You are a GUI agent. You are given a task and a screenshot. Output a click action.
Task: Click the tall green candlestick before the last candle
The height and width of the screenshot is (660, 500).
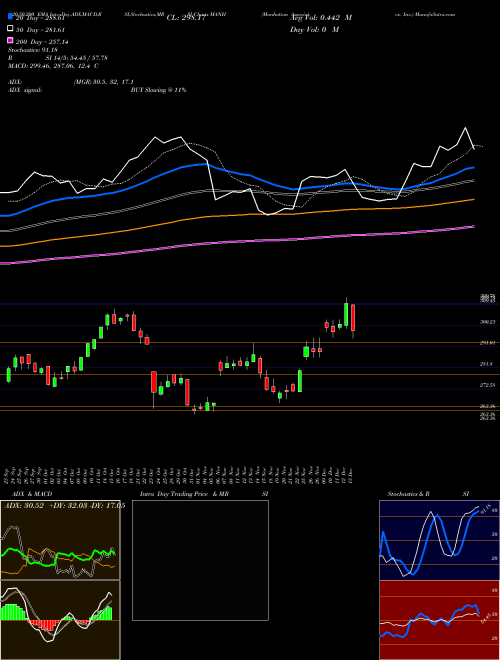point(346,314)
